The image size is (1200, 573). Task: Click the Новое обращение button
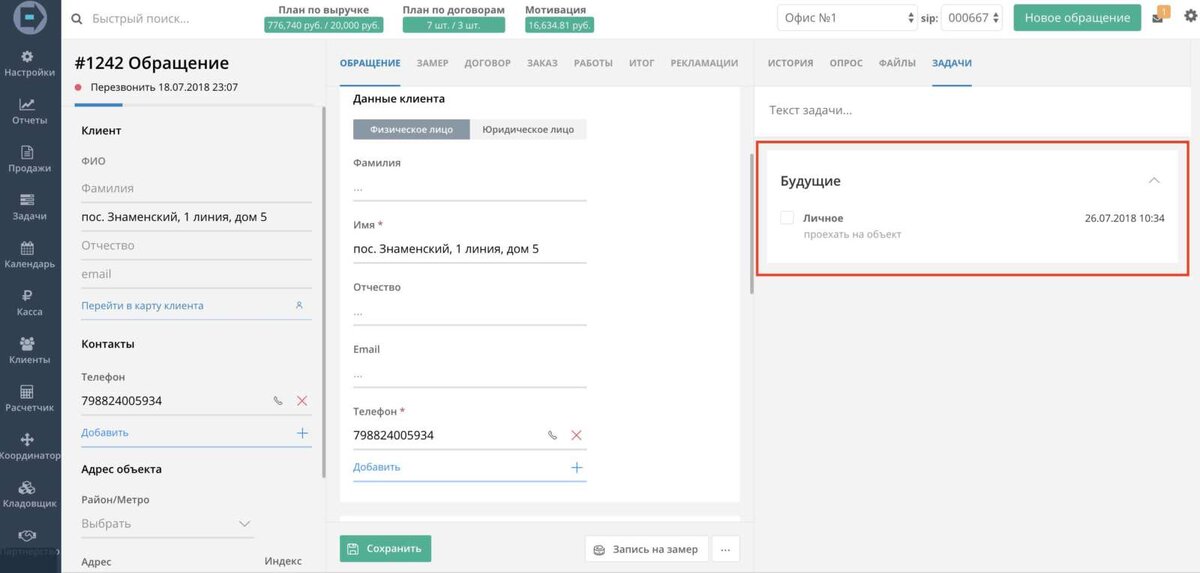pos(1077,18)
